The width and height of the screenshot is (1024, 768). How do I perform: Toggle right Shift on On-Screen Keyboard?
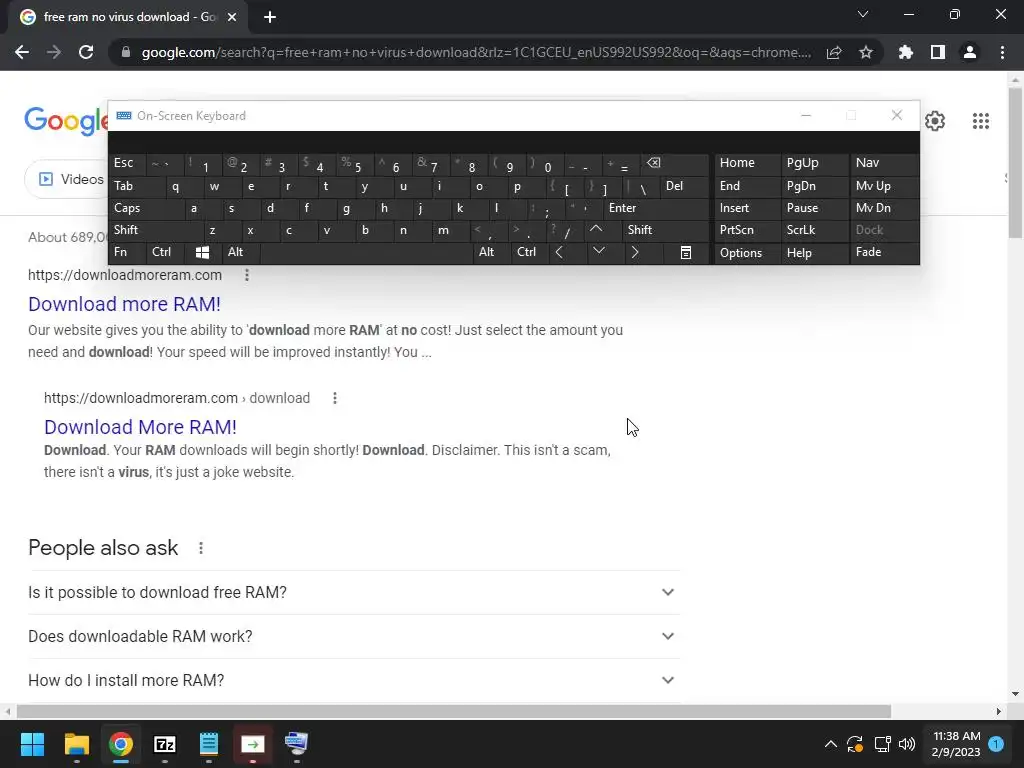[x=665, y=230]
